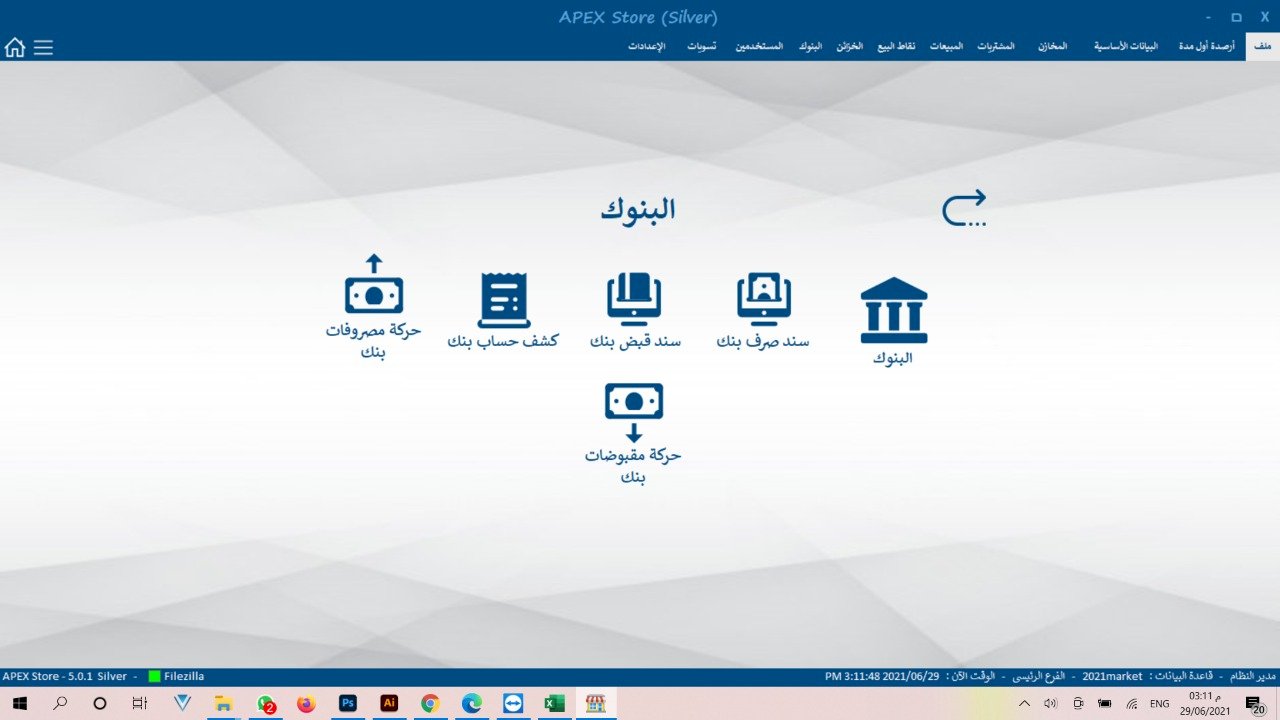Open the المخازن warehouses menu
The height and width of the screenshot is (720, 1280).
pyautogui.click(x=1052, y=47)
